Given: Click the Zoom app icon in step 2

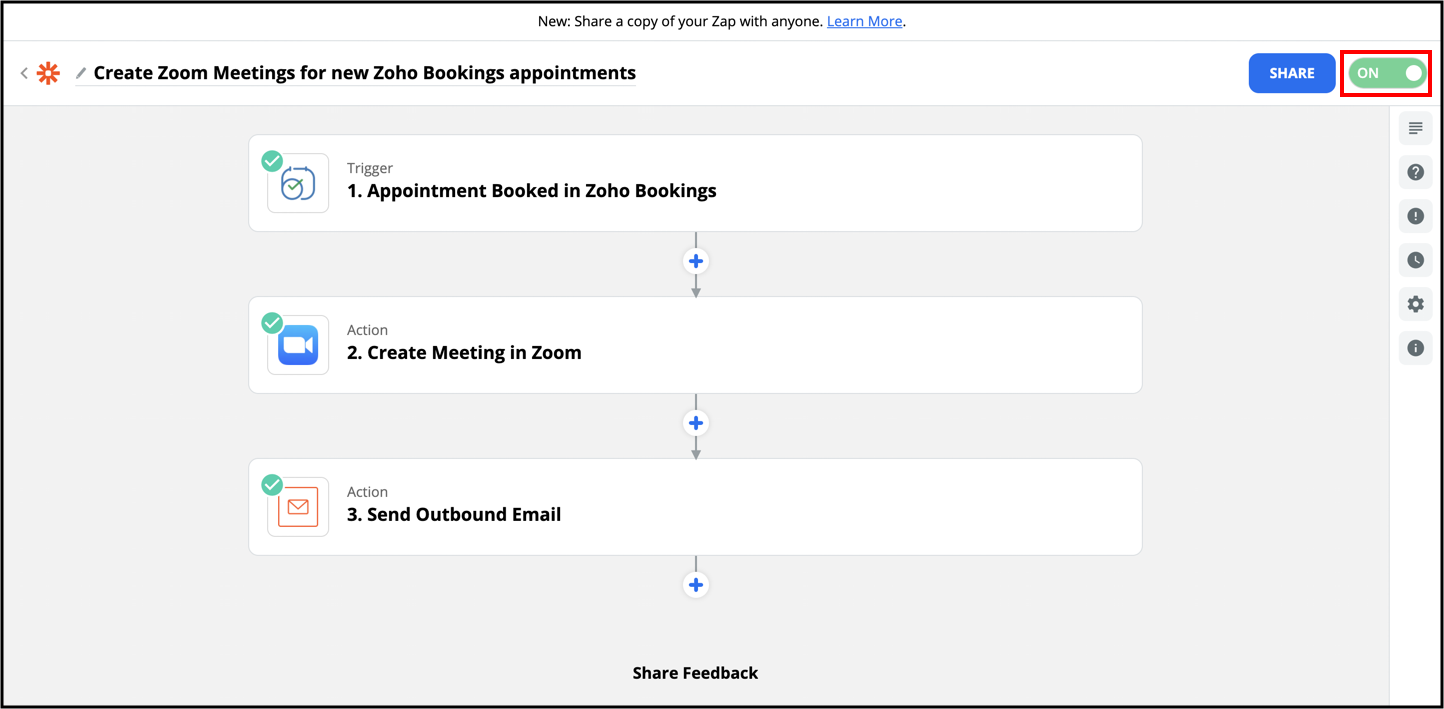Looking at the screenshot, I should coord(298,346).
